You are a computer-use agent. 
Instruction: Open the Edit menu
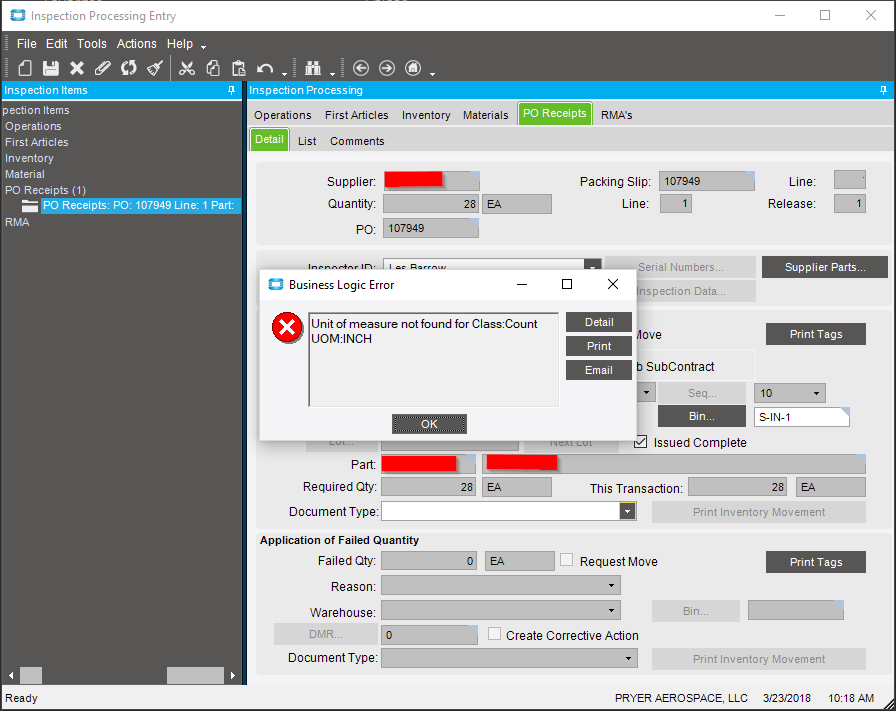click(57, 44)
